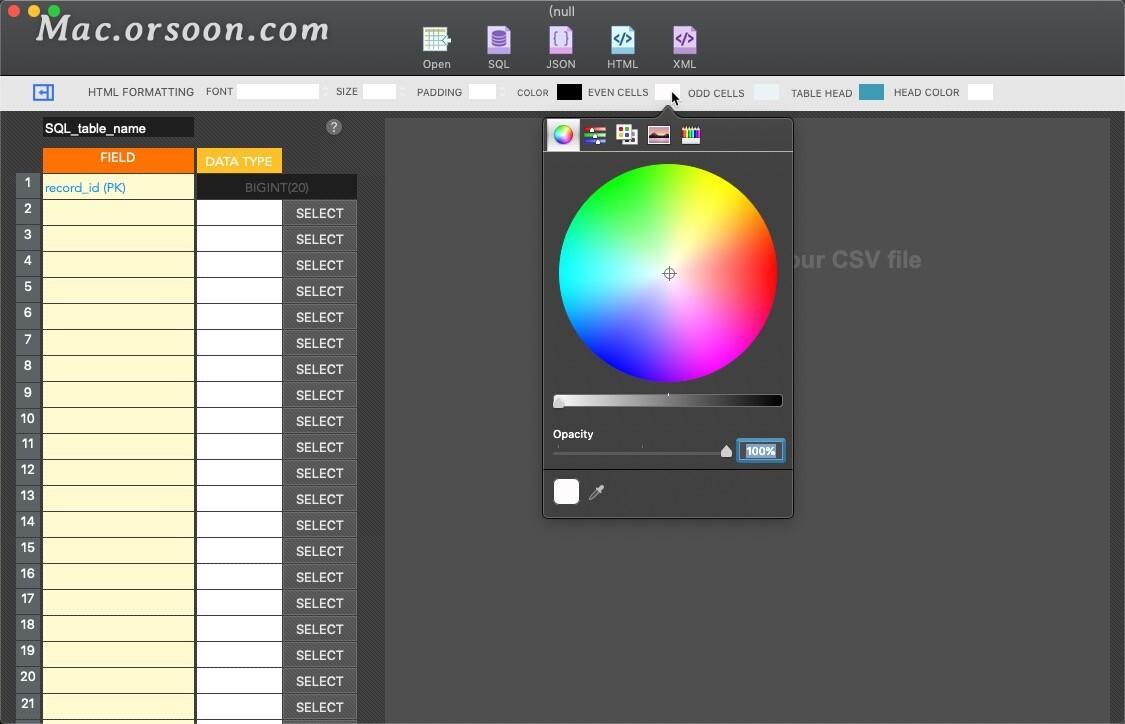This screenshot has height=724, width=1125.
Task: Click the FONT input field
Action: point(278,92)
